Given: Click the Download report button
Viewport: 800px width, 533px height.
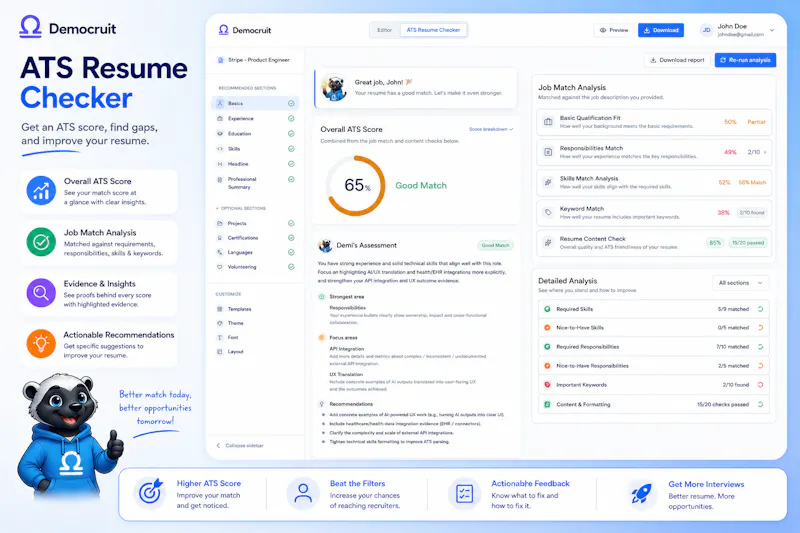Looking at the screenshot, I should pyautogui.click(x=677, y=60).
